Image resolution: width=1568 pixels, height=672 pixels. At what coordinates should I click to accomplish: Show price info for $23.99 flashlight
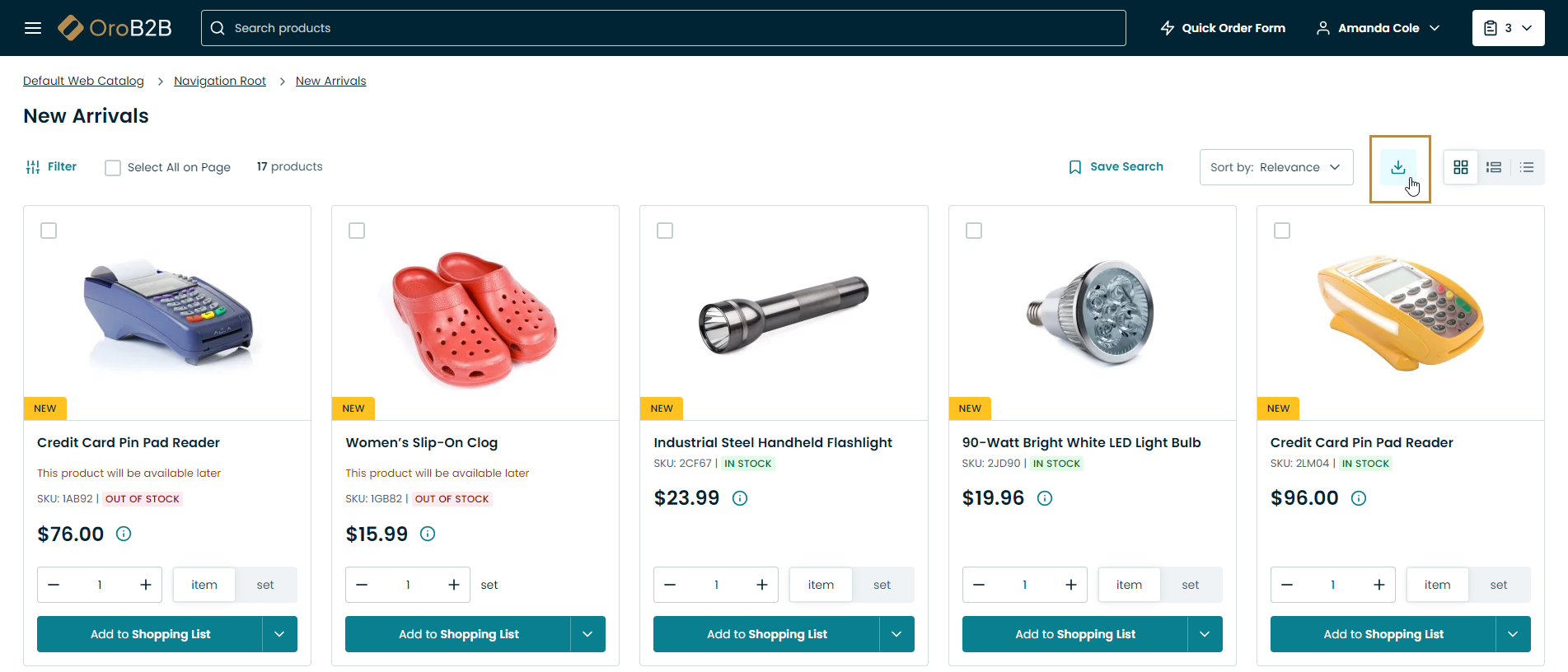click(740, 498)
